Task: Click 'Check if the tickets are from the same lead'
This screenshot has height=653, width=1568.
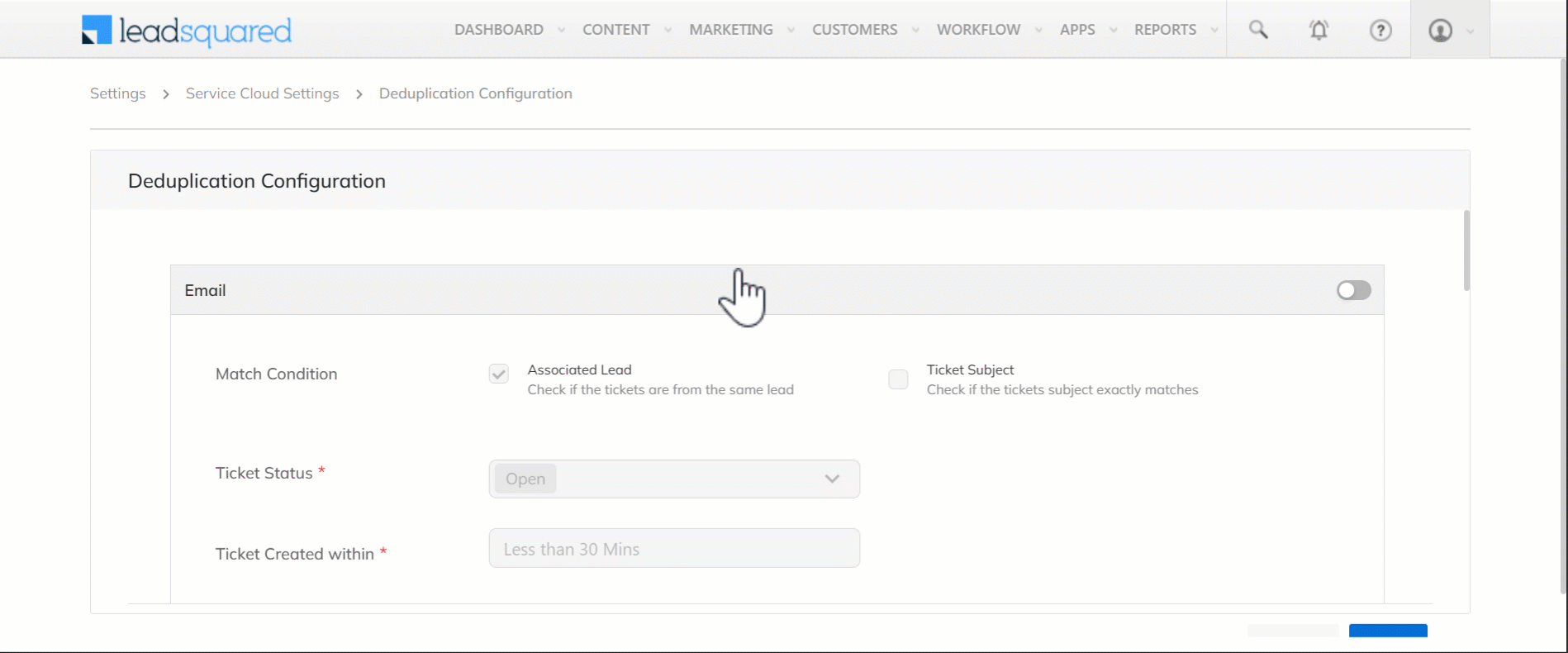Action: tap(661, 389)
